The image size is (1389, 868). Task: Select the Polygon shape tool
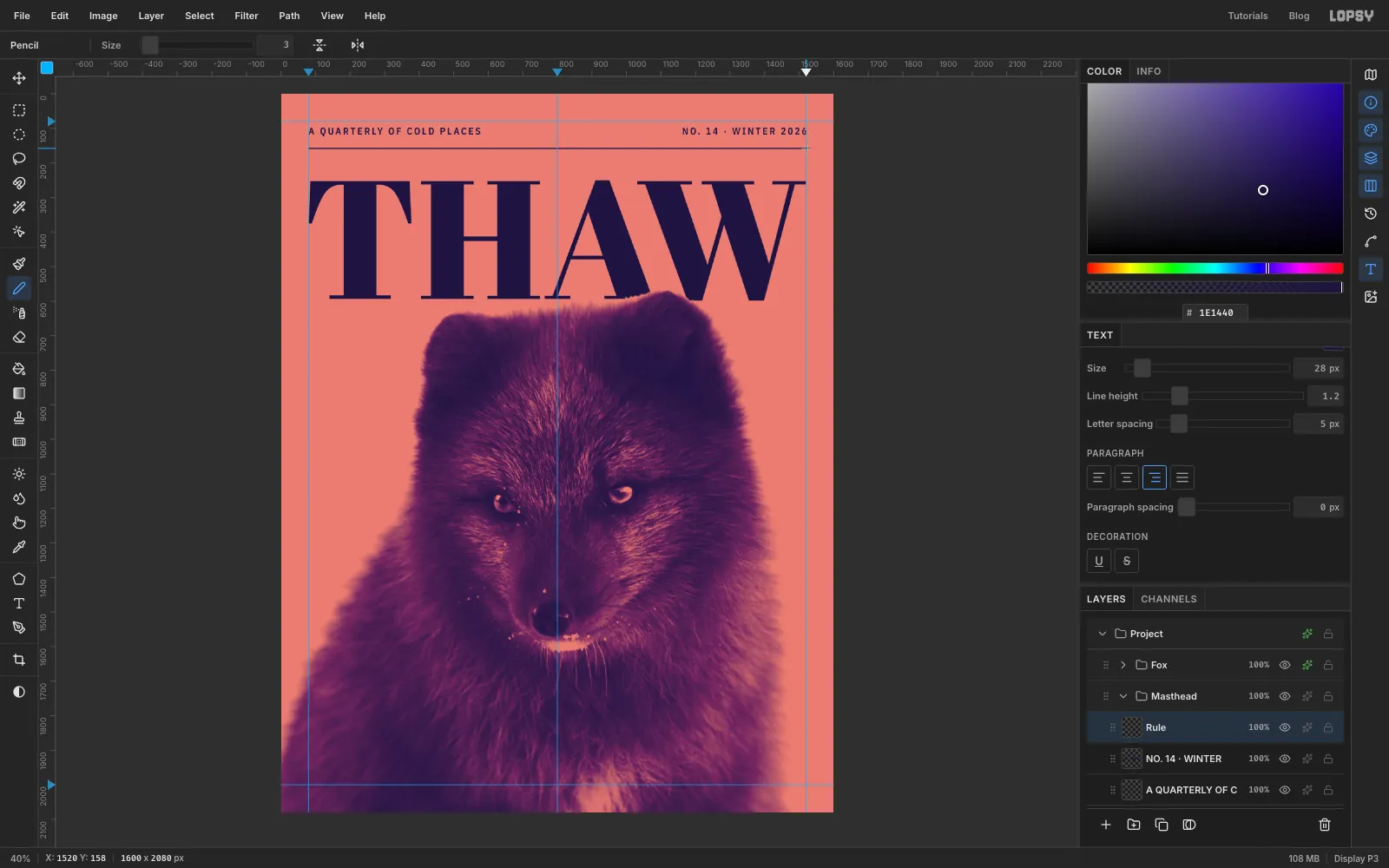click(x=19, y=579)
